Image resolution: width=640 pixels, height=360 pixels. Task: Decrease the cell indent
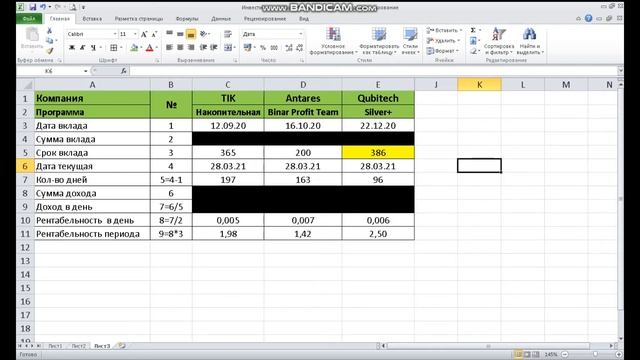[203, 48]
